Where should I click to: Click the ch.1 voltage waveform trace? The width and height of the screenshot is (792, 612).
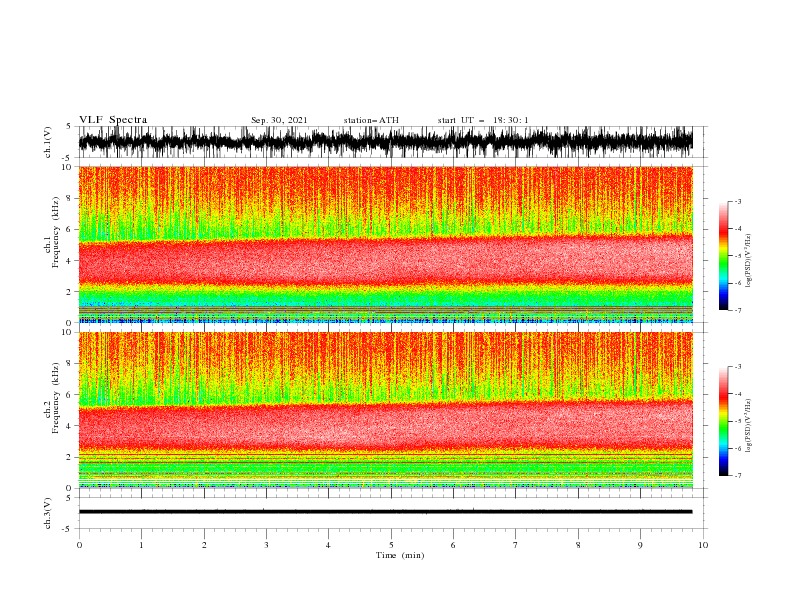tap(385, 142)
